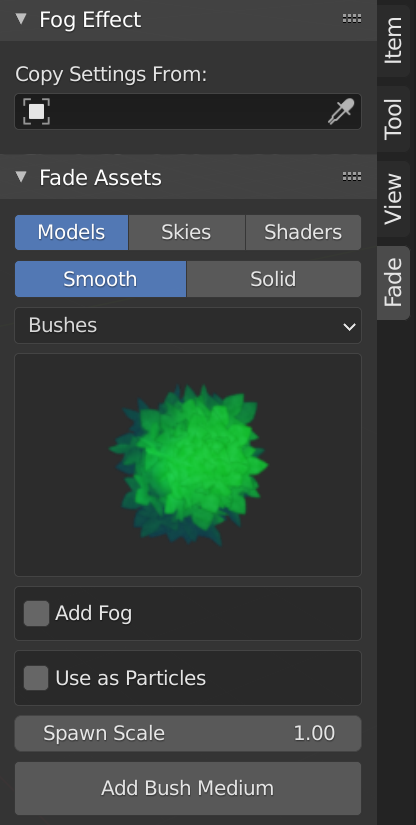
Task: Click the Spawn Scale value slider
Action: pos(188,733)
